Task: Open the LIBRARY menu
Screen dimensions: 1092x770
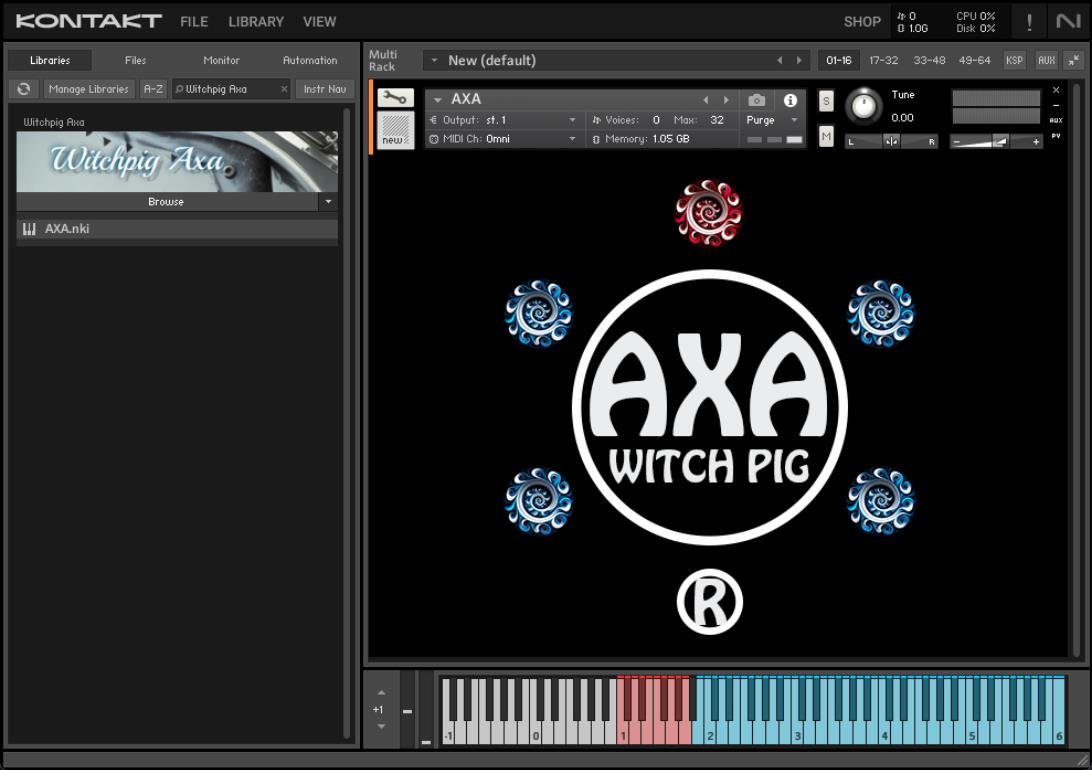Action: pyautogui.click(x=256, y=22)
